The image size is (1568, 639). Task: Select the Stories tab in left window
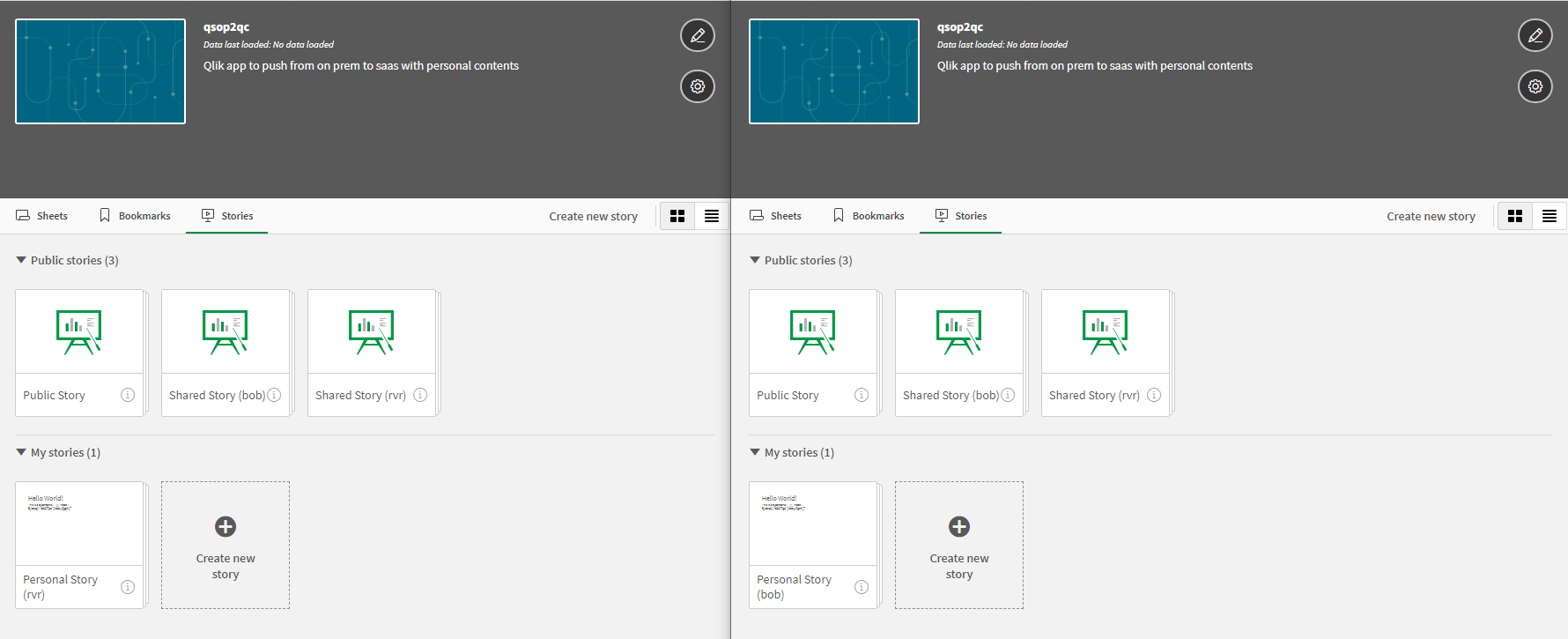point(227,216)
